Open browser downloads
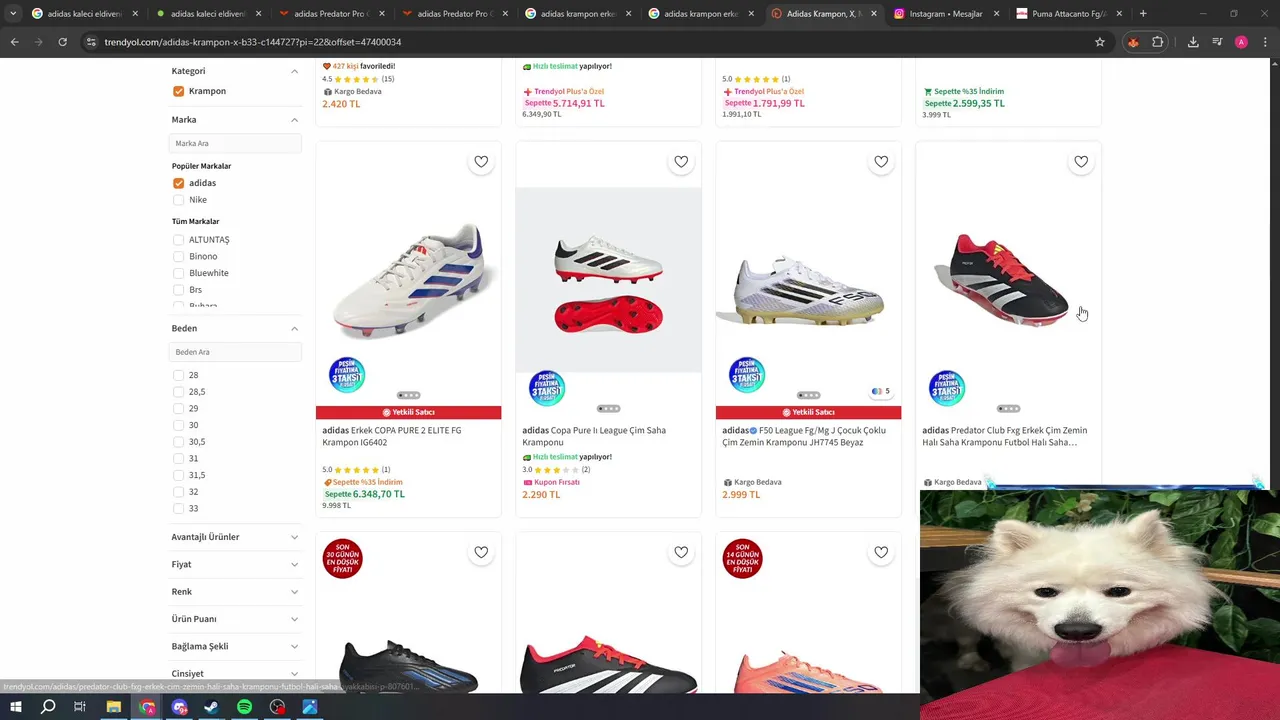The image size is (1280, 720). pyautogui.click(x=1193, y=42)
